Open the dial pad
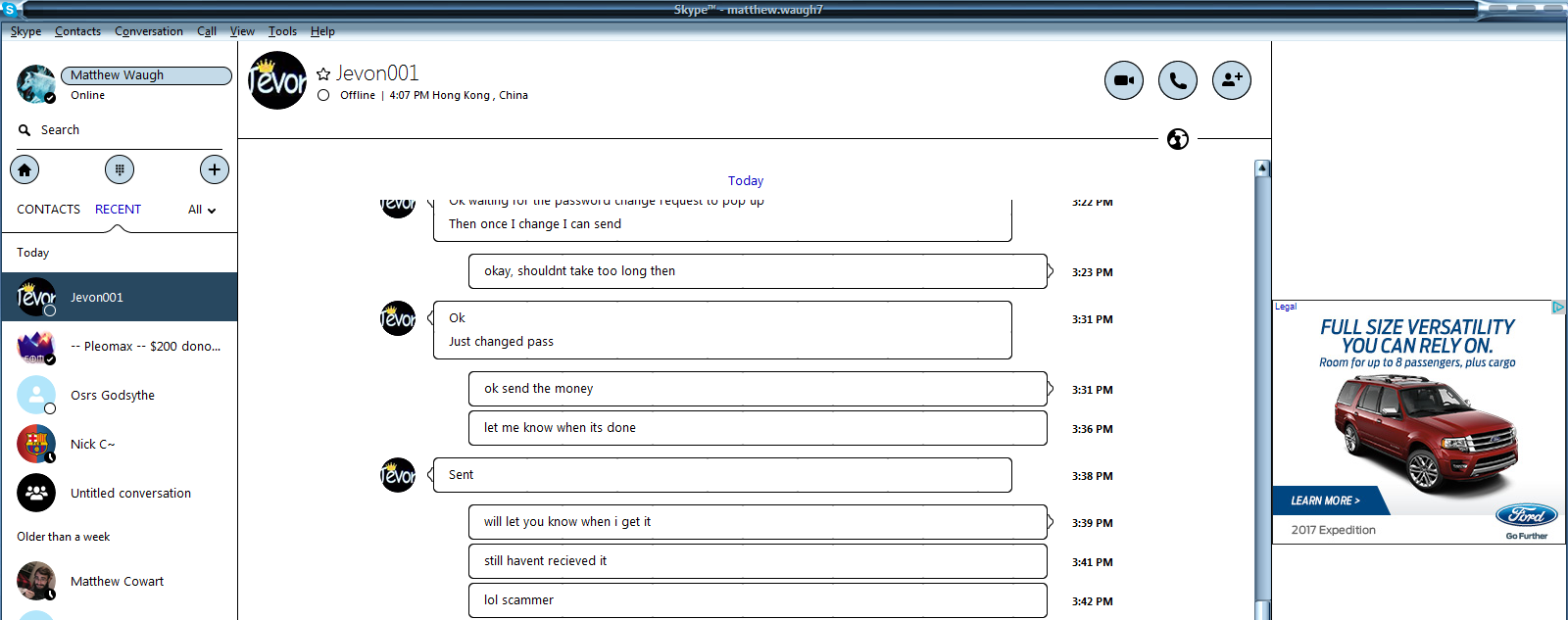The height and width of the screenshot is (620, 1568). [x=120, y=169]
